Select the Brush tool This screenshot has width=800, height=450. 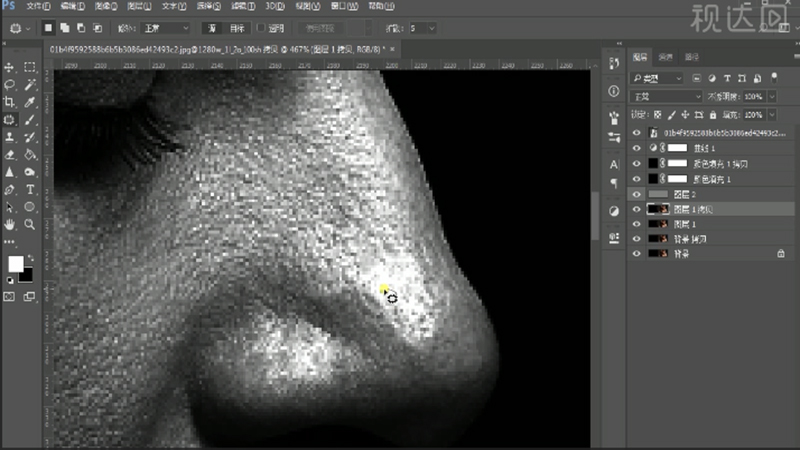pos(30,120)
